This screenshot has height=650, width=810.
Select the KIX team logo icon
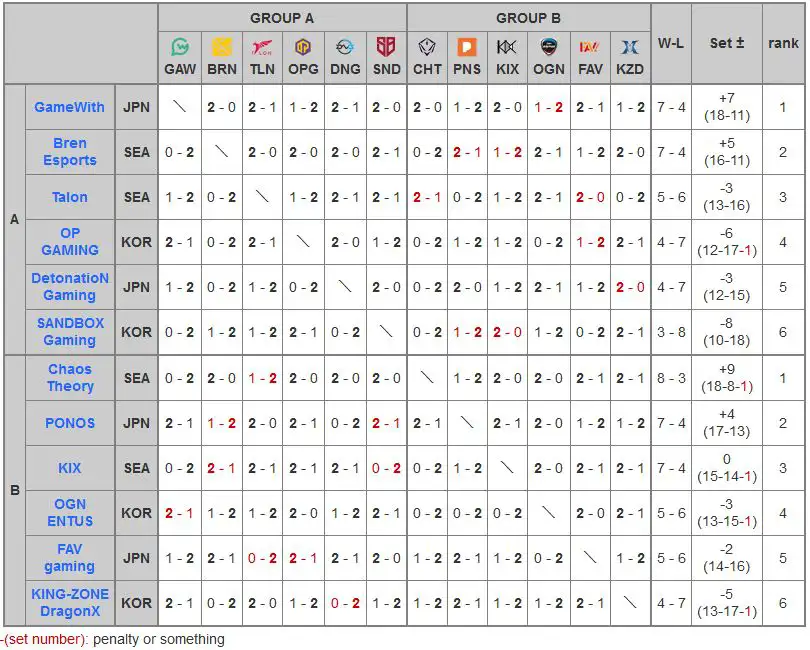508,46
